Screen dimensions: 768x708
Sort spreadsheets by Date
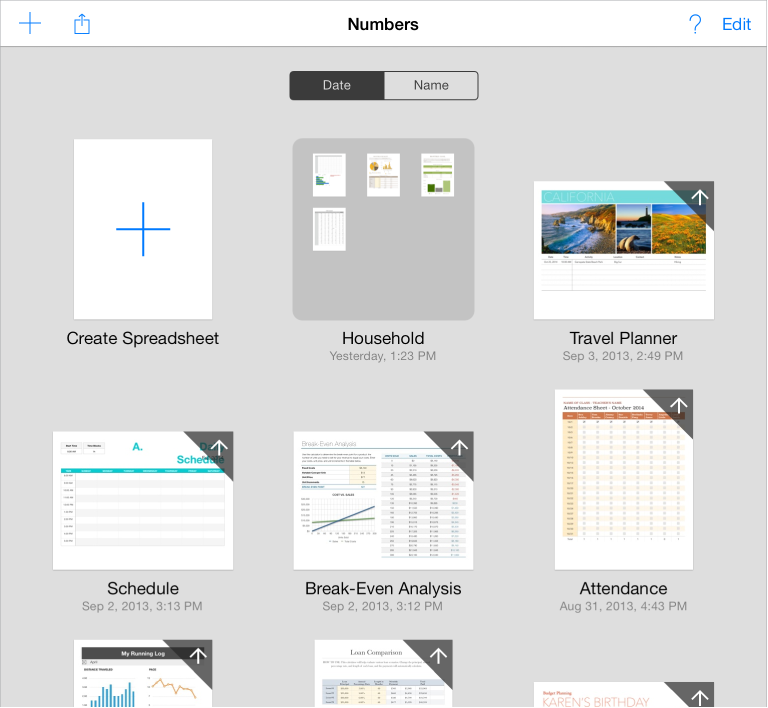click(x=337, y=85)
